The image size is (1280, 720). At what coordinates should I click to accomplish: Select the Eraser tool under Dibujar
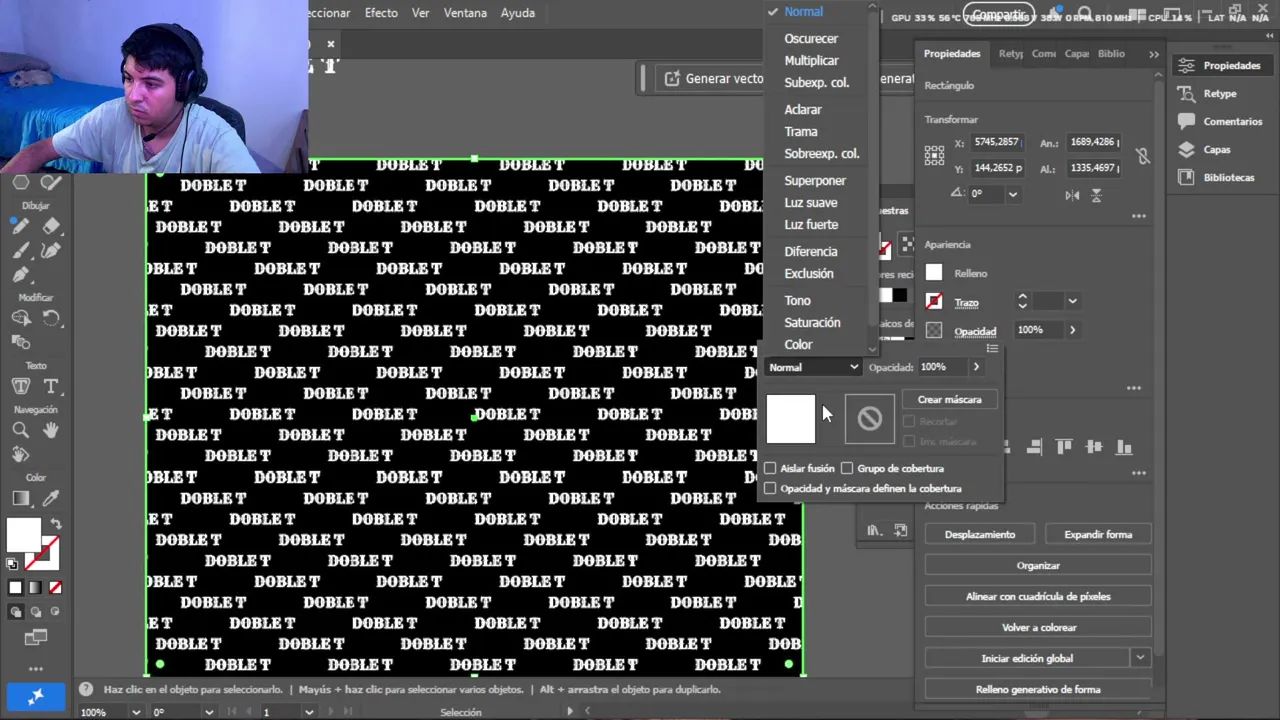pyautogui.click(x=51, y=226)
